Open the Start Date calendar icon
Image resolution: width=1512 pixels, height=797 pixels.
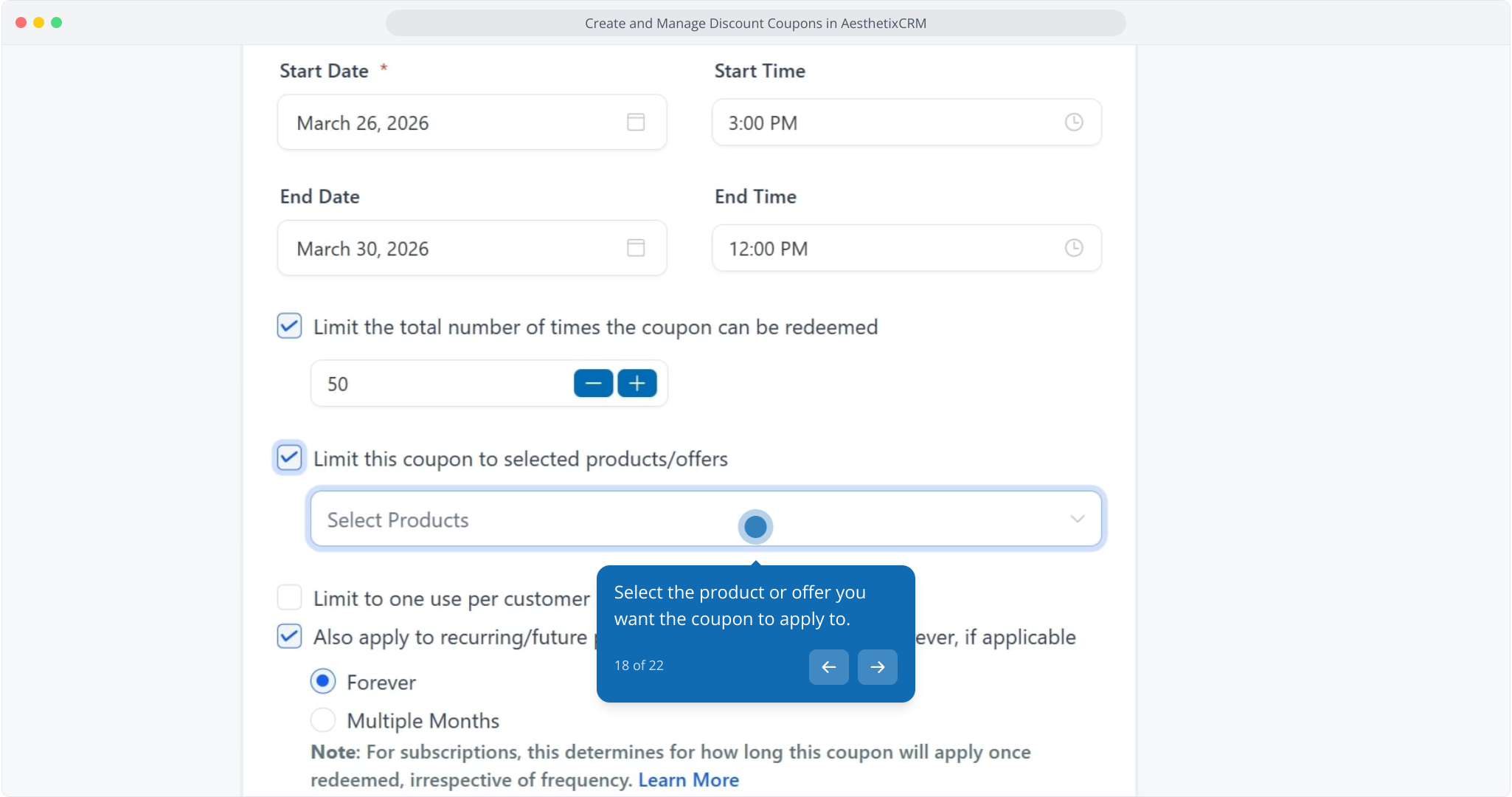(x=635, y=123)
